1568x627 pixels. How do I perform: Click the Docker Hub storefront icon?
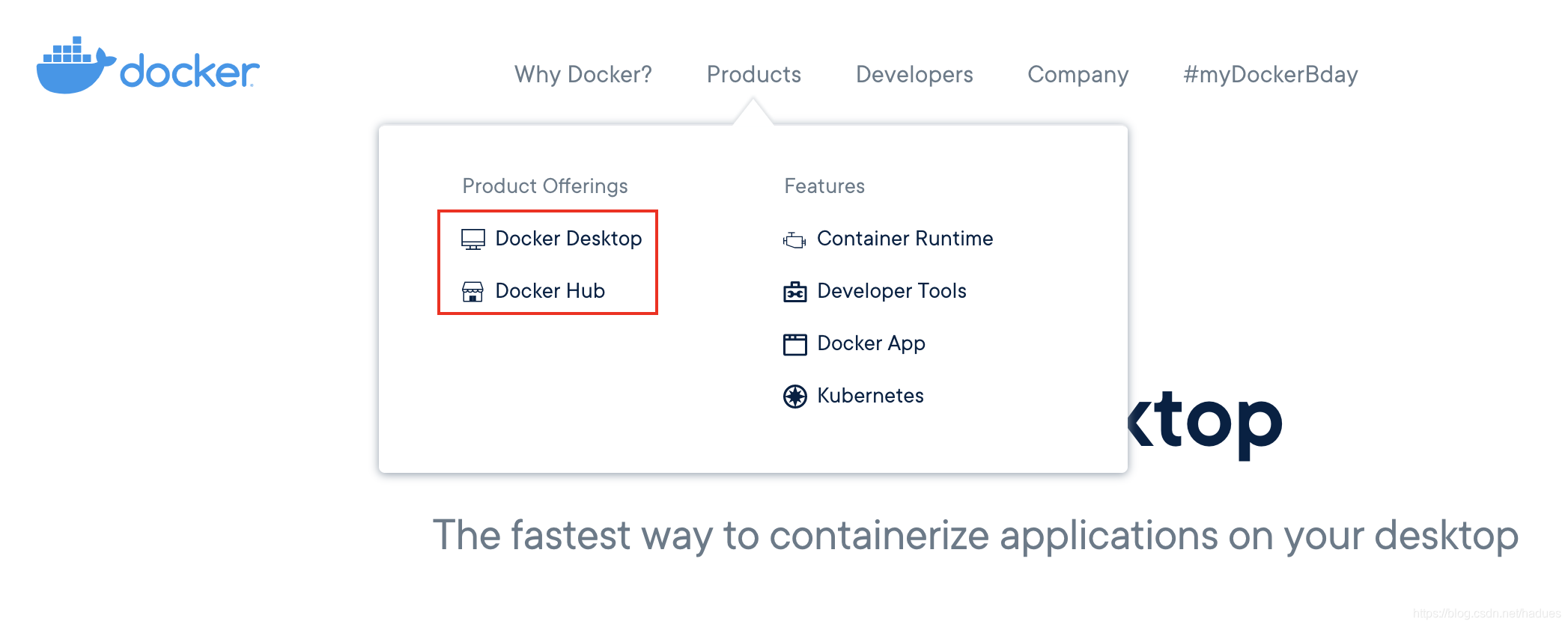(x=472, y=292)
